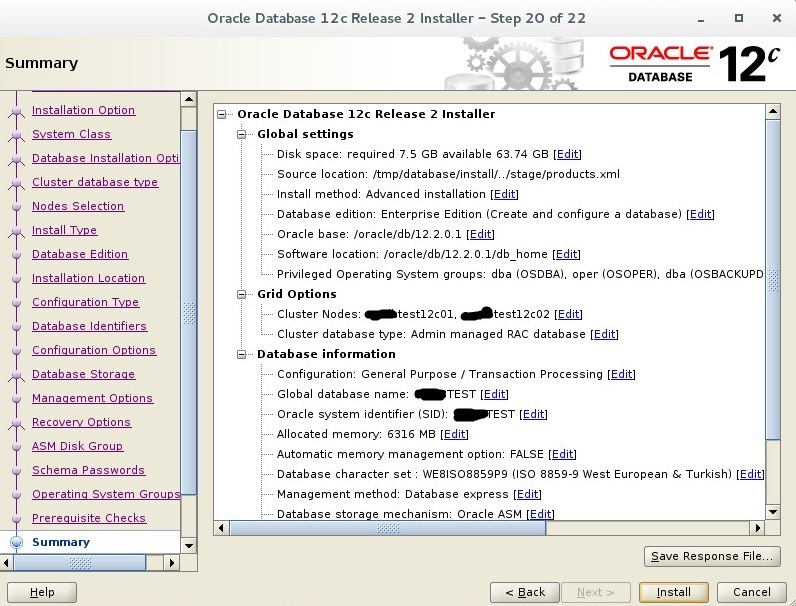Edit the Software location path

pos(566,254)
